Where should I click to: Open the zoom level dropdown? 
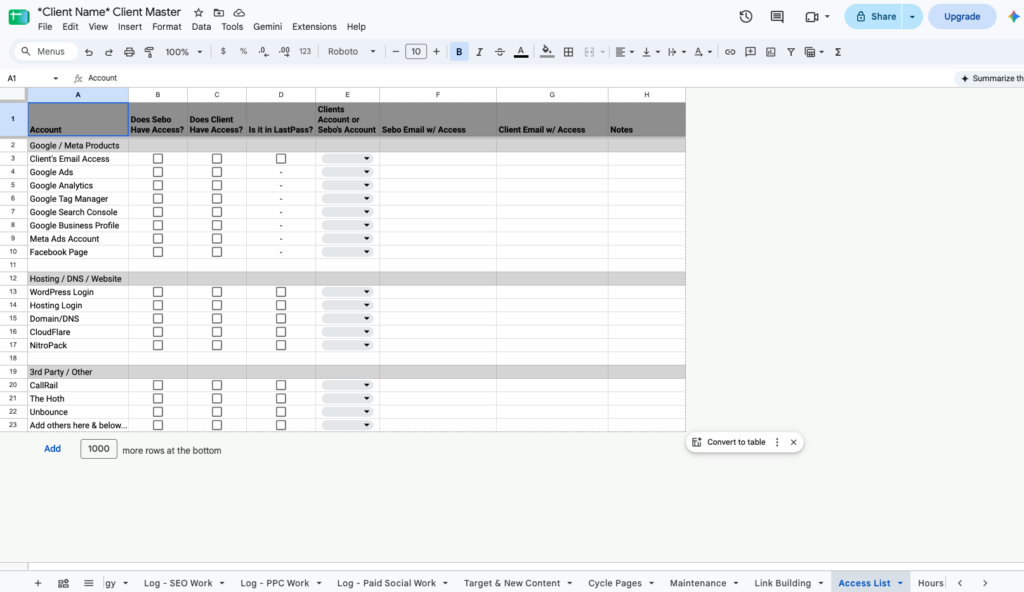coord(184,52)
